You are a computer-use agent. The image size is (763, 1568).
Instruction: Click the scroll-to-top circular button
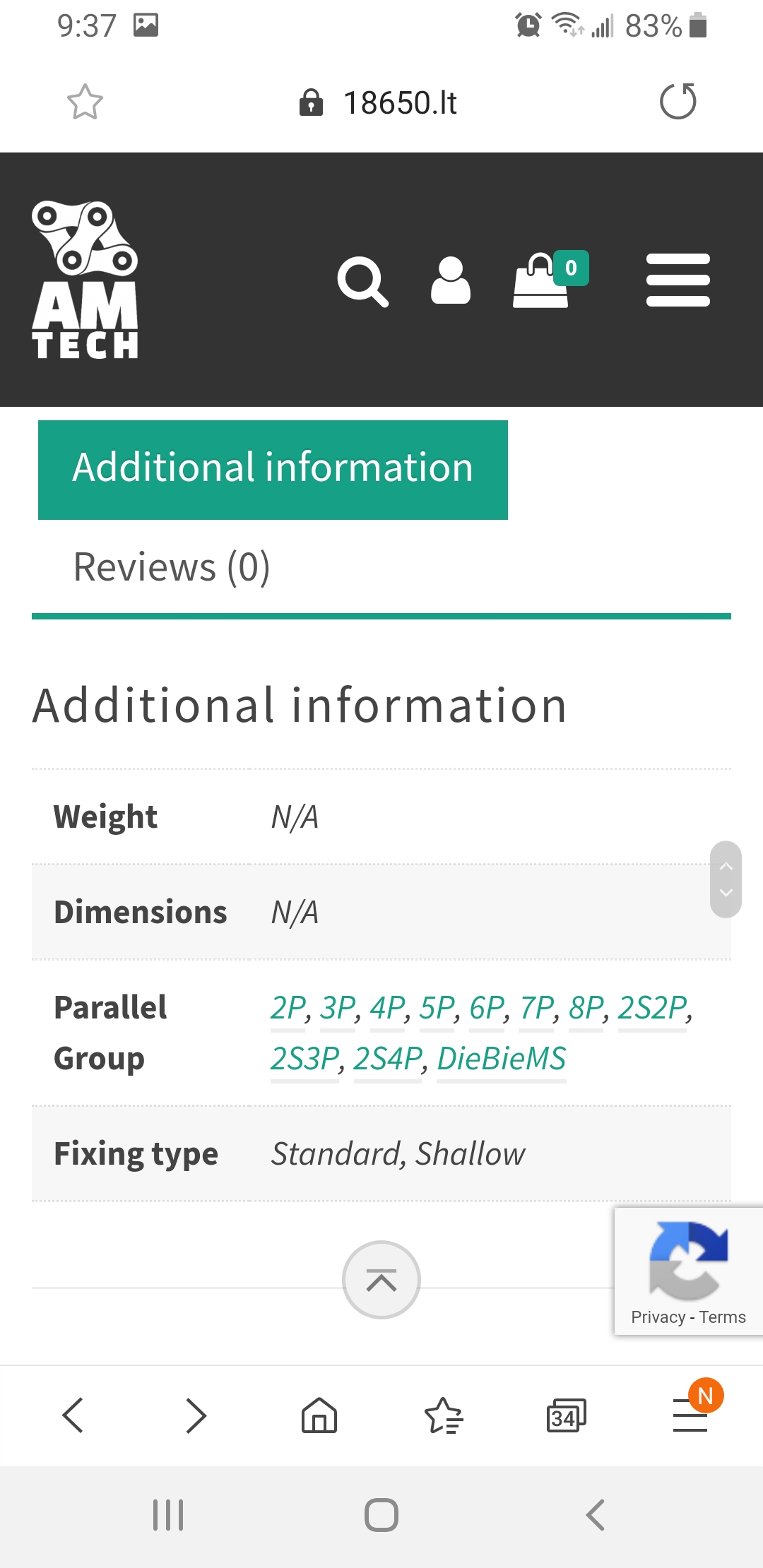(x=381, y=1280)
